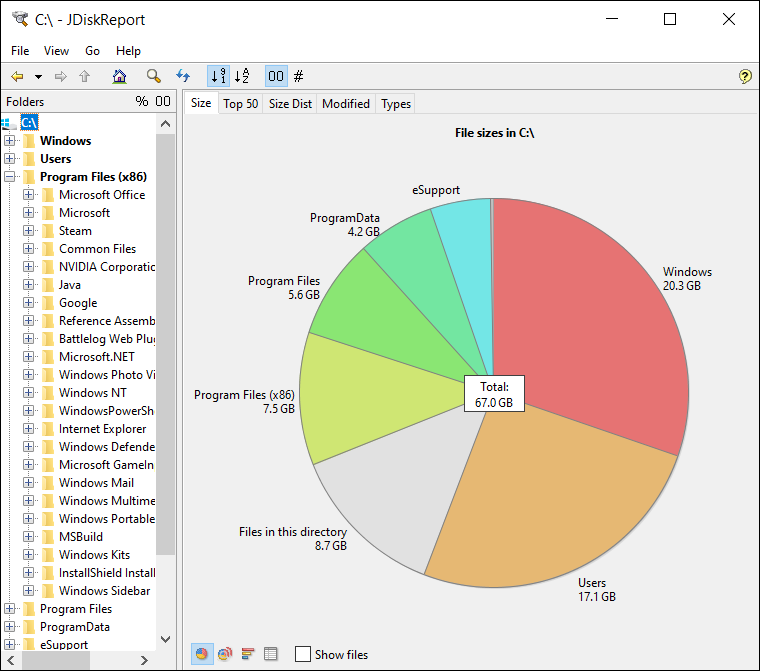Viewport: 760px width, 671px height.
Task: Select the Size tab
Action: pyautogui.click(x=201, y=103)
